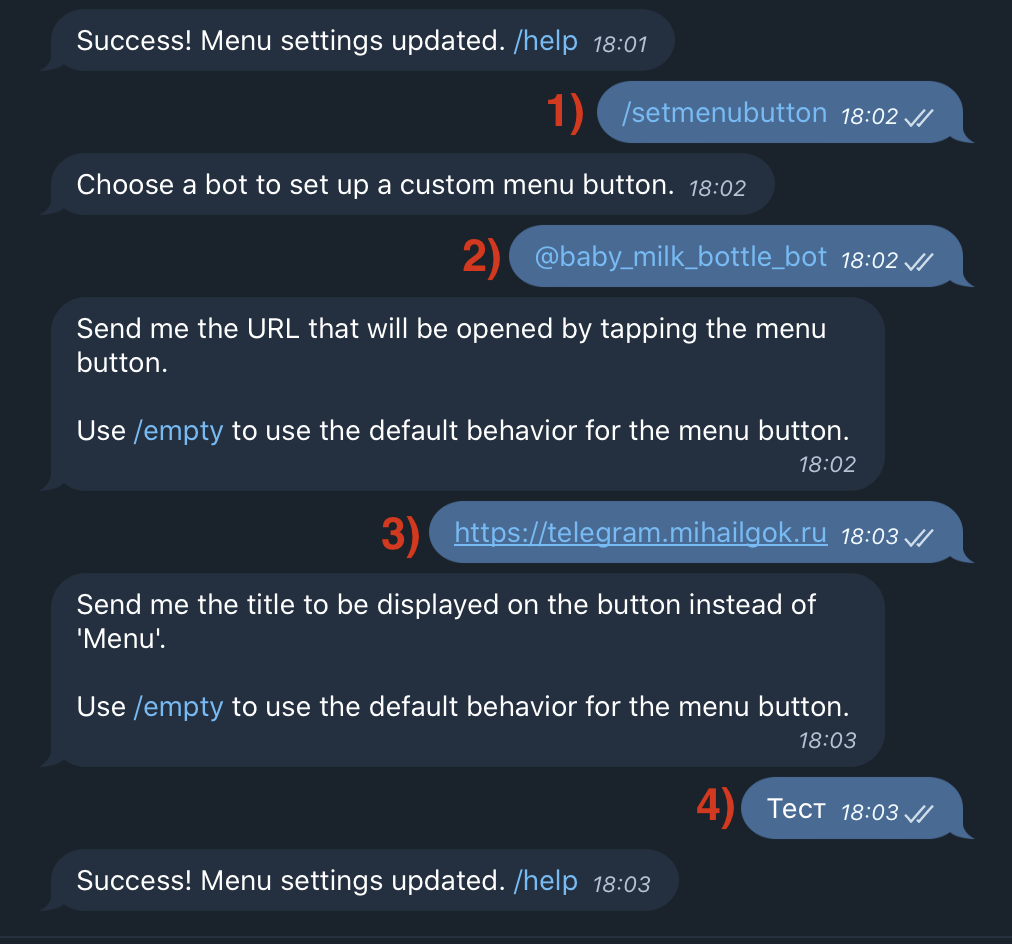Screen dimensions: 1012x944
Task: Click read checkmarks on the URL message
Action: click(x=919, y=537)
